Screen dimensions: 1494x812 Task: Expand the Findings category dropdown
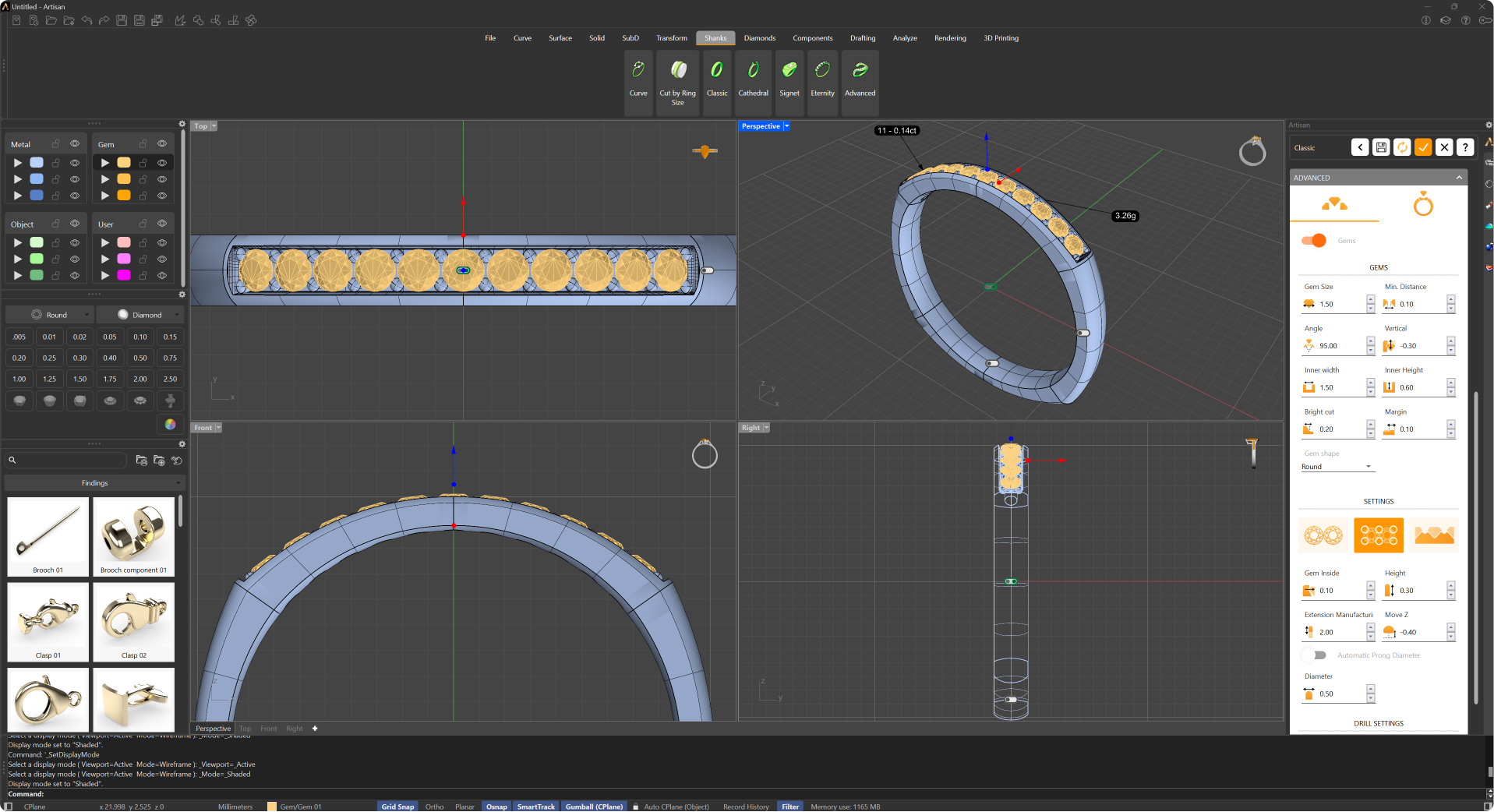(x=94, y=483)
